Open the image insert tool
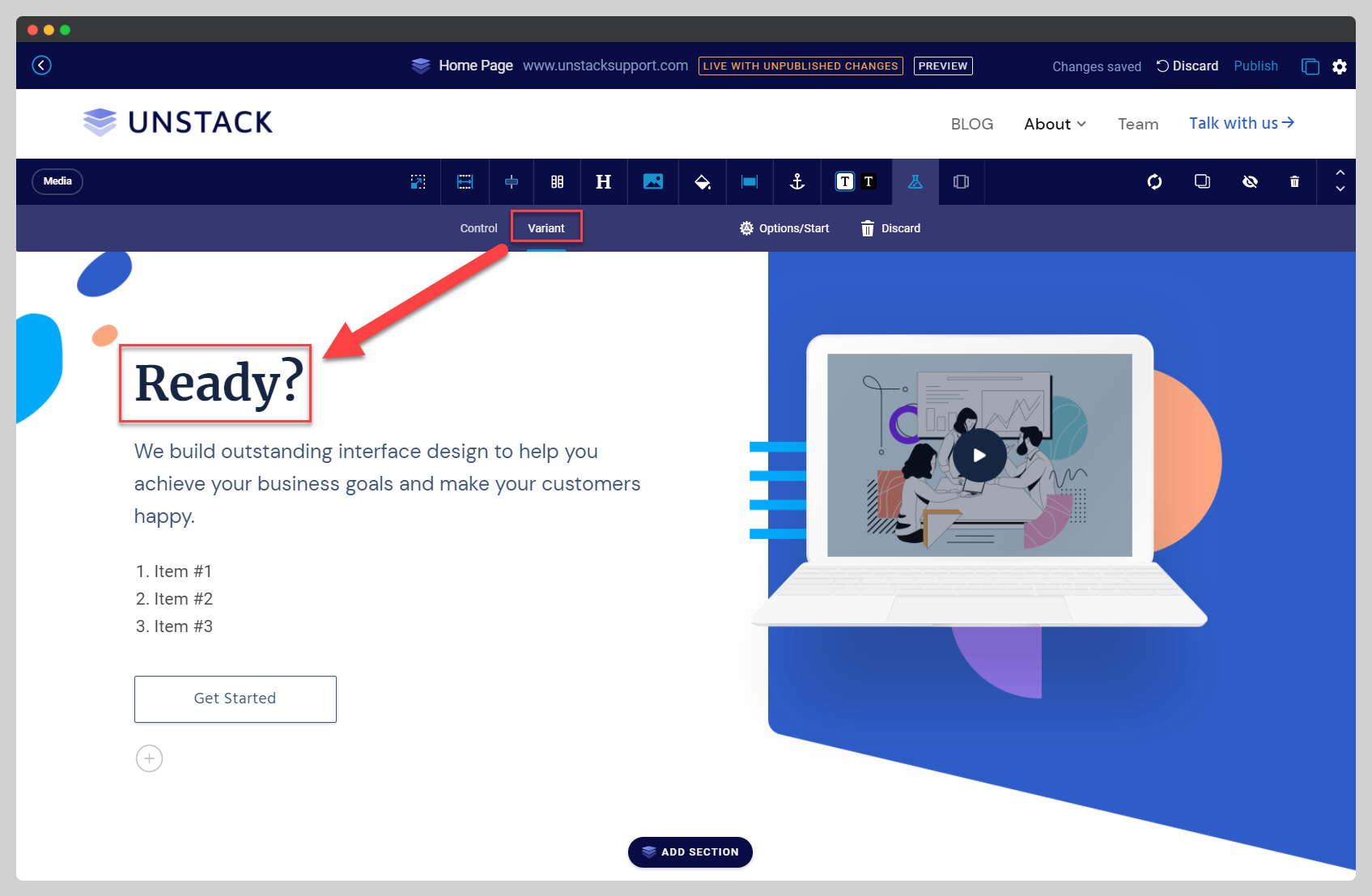Screen dimensions: 1372x896 652,181
